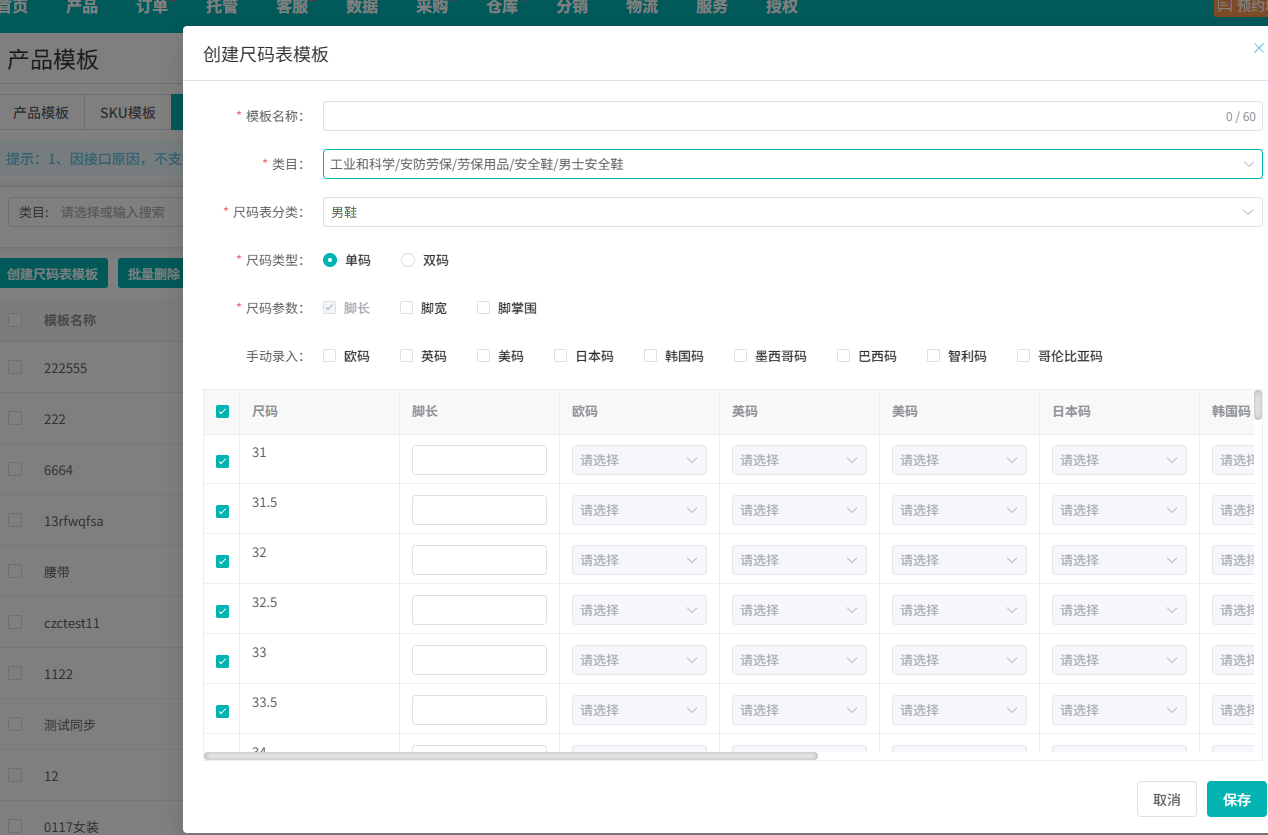Screen dimensions: 1268x835
Task: Check the 脚宽 parameter checkbox
Action: pos(407,308)
